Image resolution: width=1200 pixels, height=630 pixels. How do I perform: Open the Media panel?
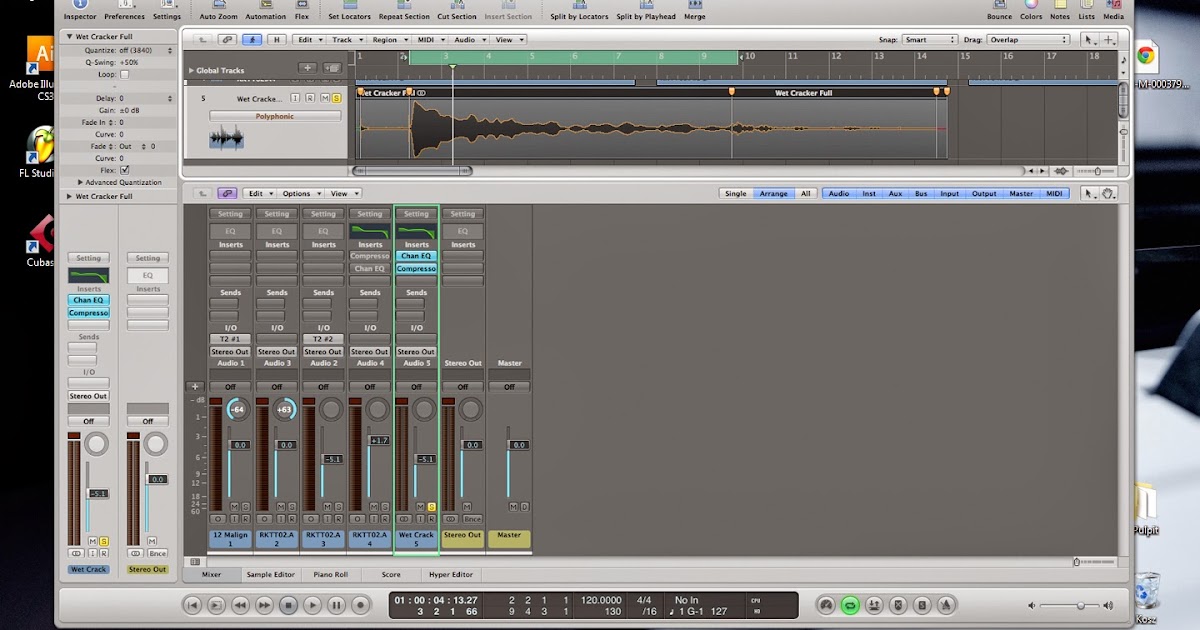pyautogui.click(x=1113, y=8)
